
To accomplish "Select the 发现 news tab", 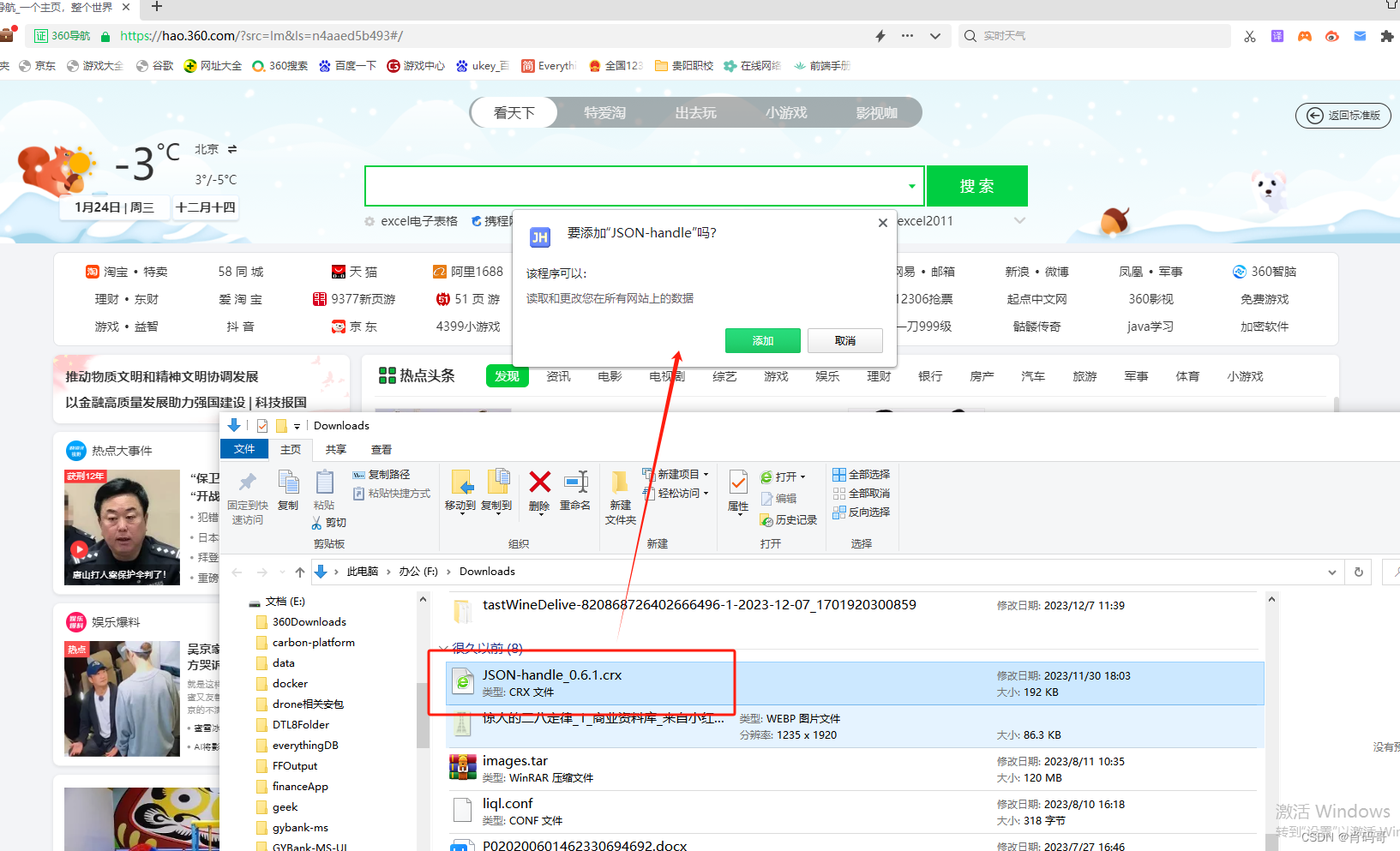I will [x=507, y=376].
